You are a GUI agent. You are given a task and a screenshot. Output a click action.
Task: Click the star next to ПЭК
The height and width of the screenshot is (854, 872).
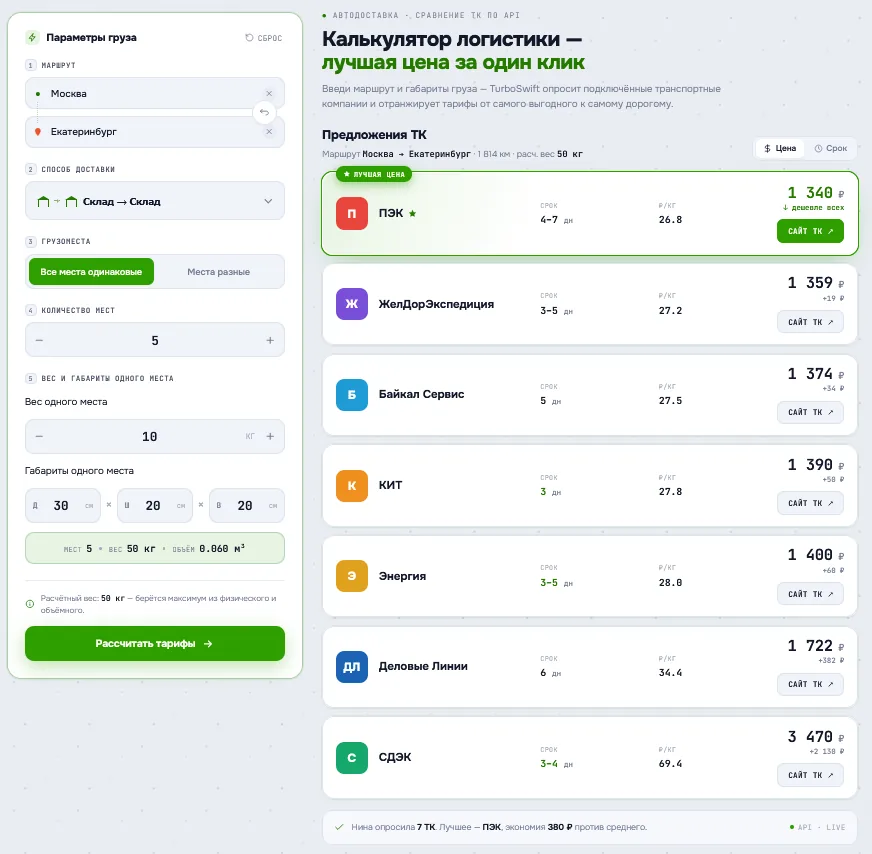tap(413, 214)
